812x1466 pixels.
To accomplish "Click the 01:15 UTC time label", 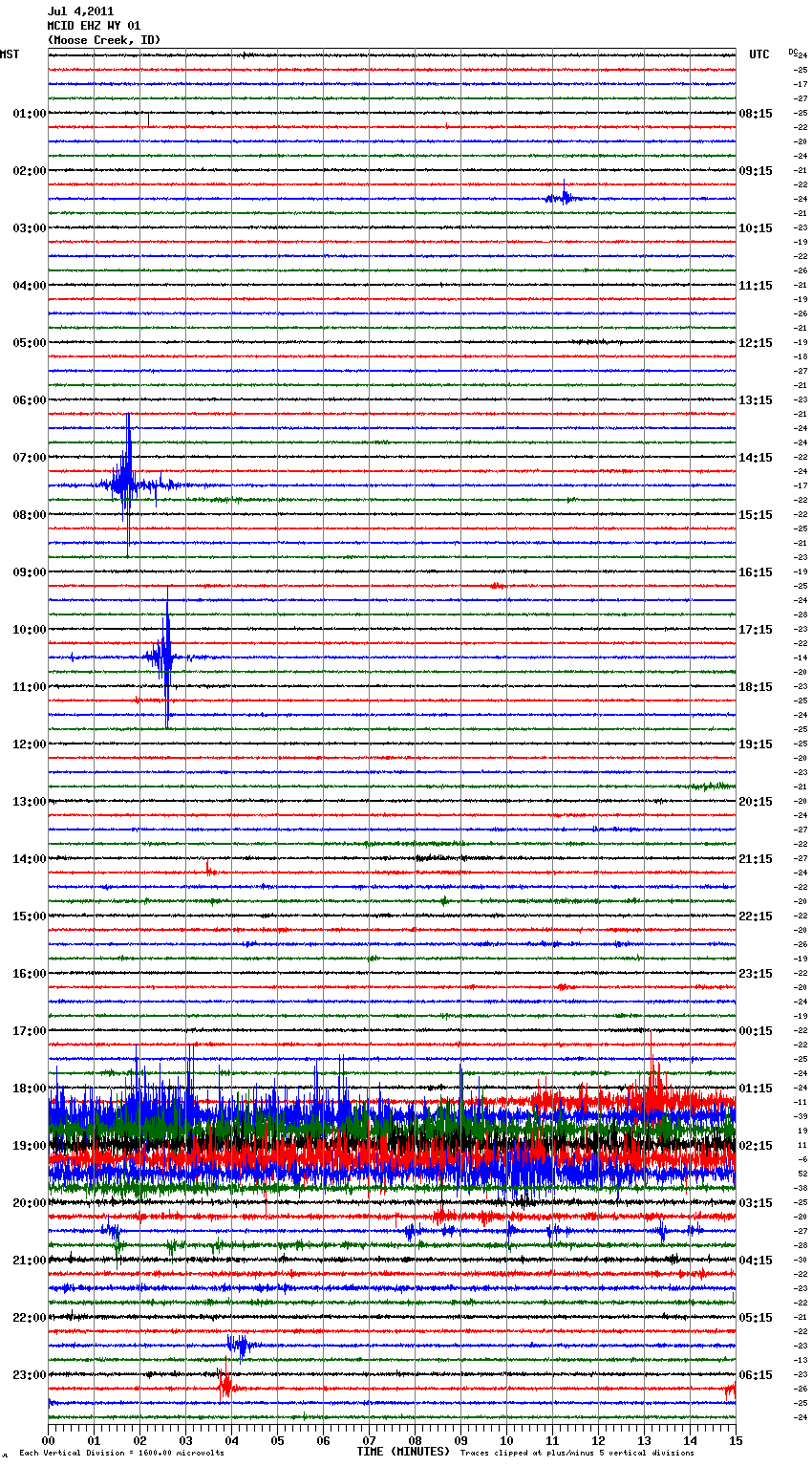I will [756, 1089].
